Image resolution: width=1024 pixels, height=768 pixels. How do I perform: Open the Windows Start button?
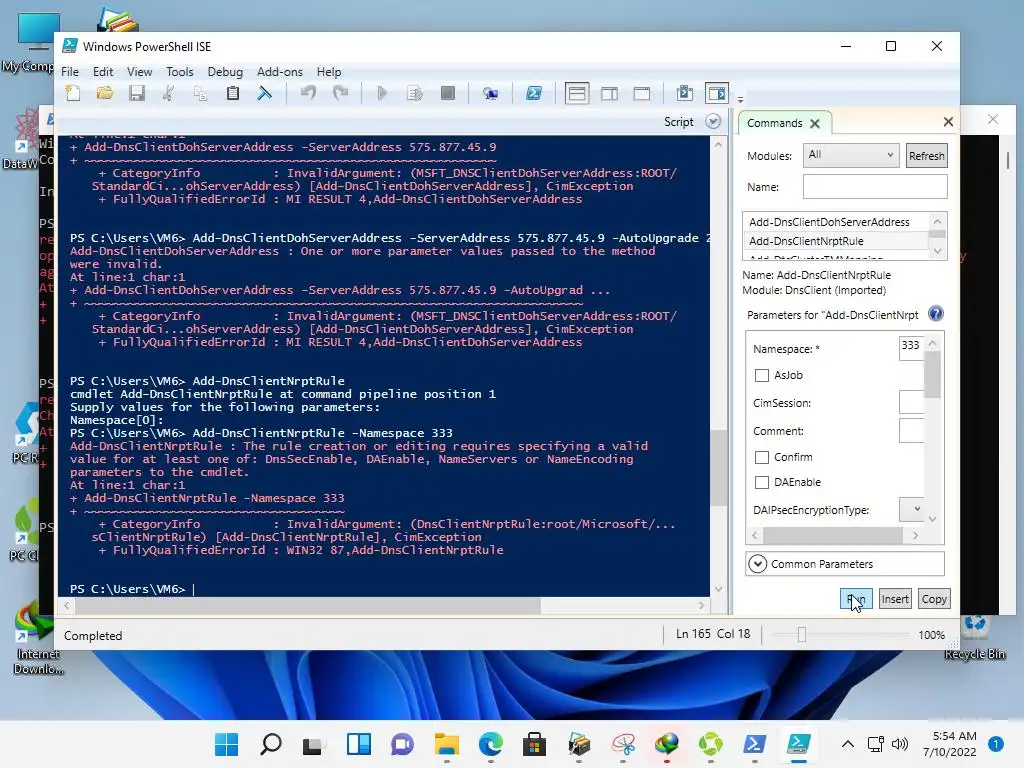227,744
